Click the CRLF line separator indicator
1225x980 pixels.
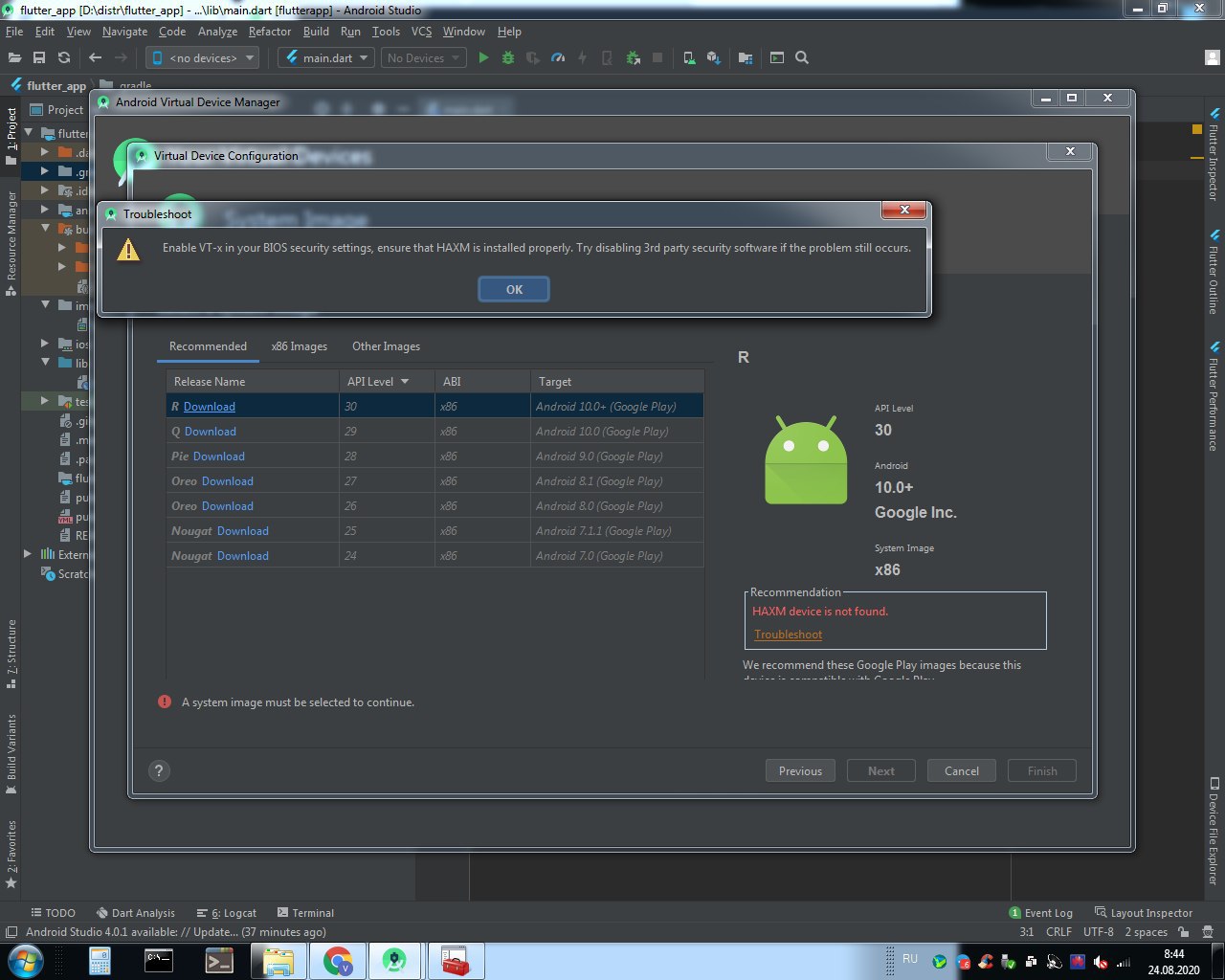tap(1058, 932)
